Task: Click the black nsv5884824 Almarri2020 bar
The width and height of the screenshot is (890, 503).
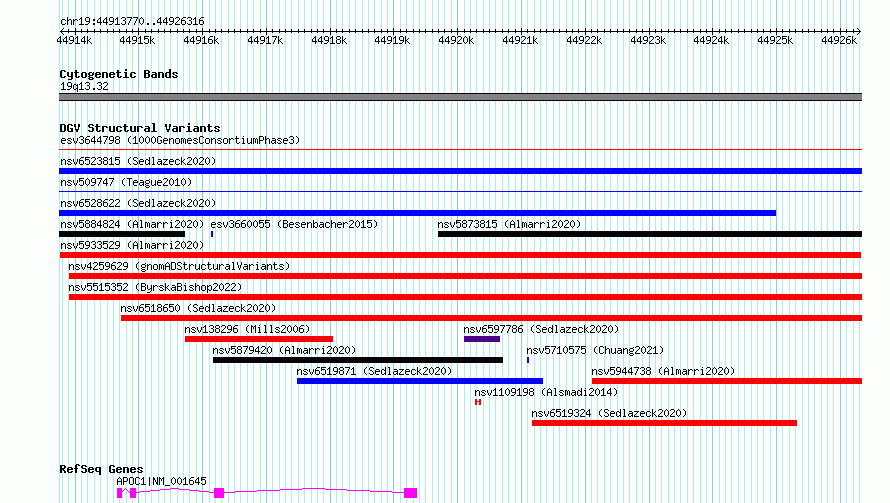Action: click(122, 234)
